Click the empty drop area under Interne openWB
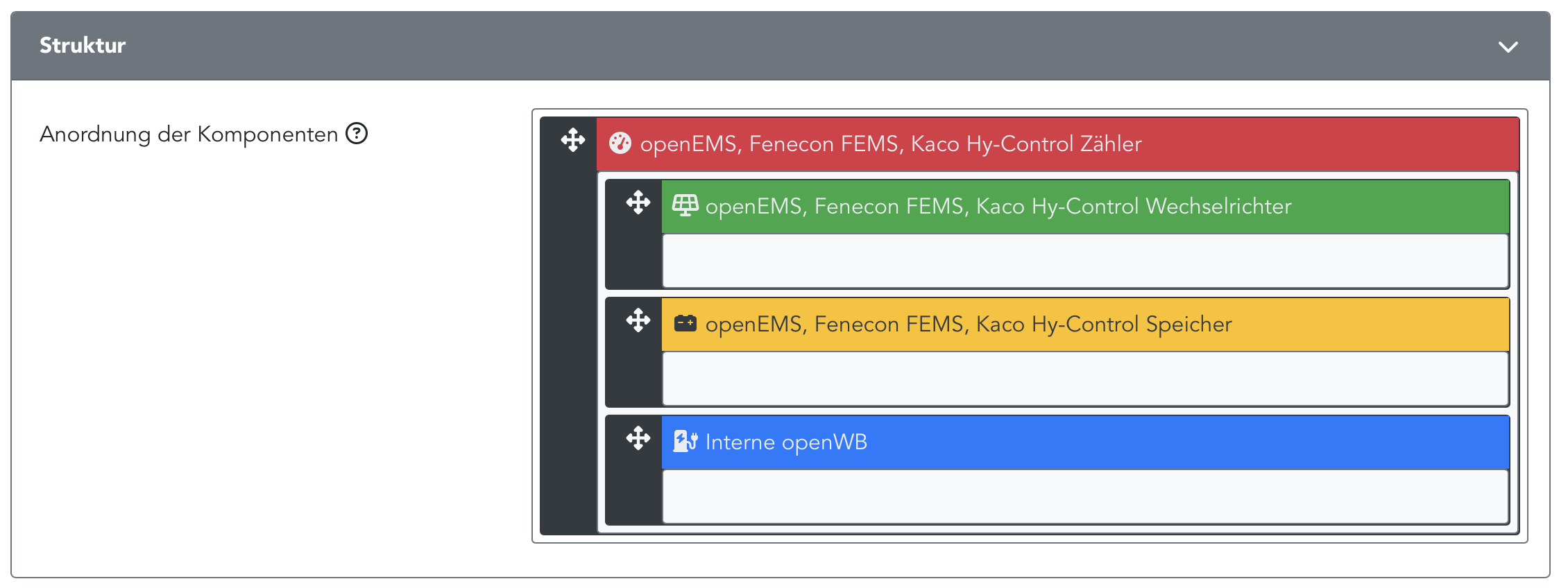Screen dimensions: 1568x588 pyautogui.click(x=1085, y=496)
